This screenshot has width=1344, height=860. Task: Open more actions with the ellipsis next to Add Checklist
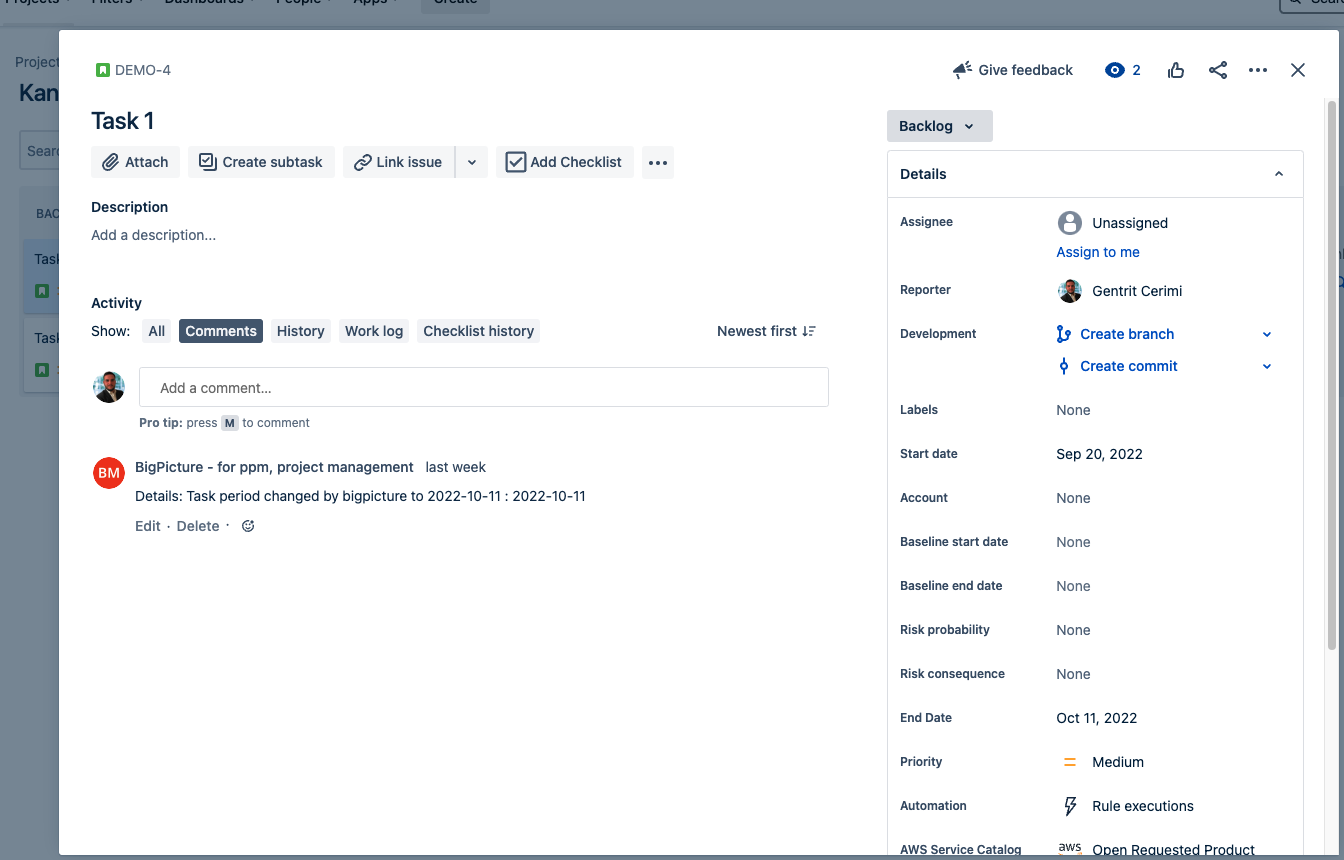tap(657, 162)
